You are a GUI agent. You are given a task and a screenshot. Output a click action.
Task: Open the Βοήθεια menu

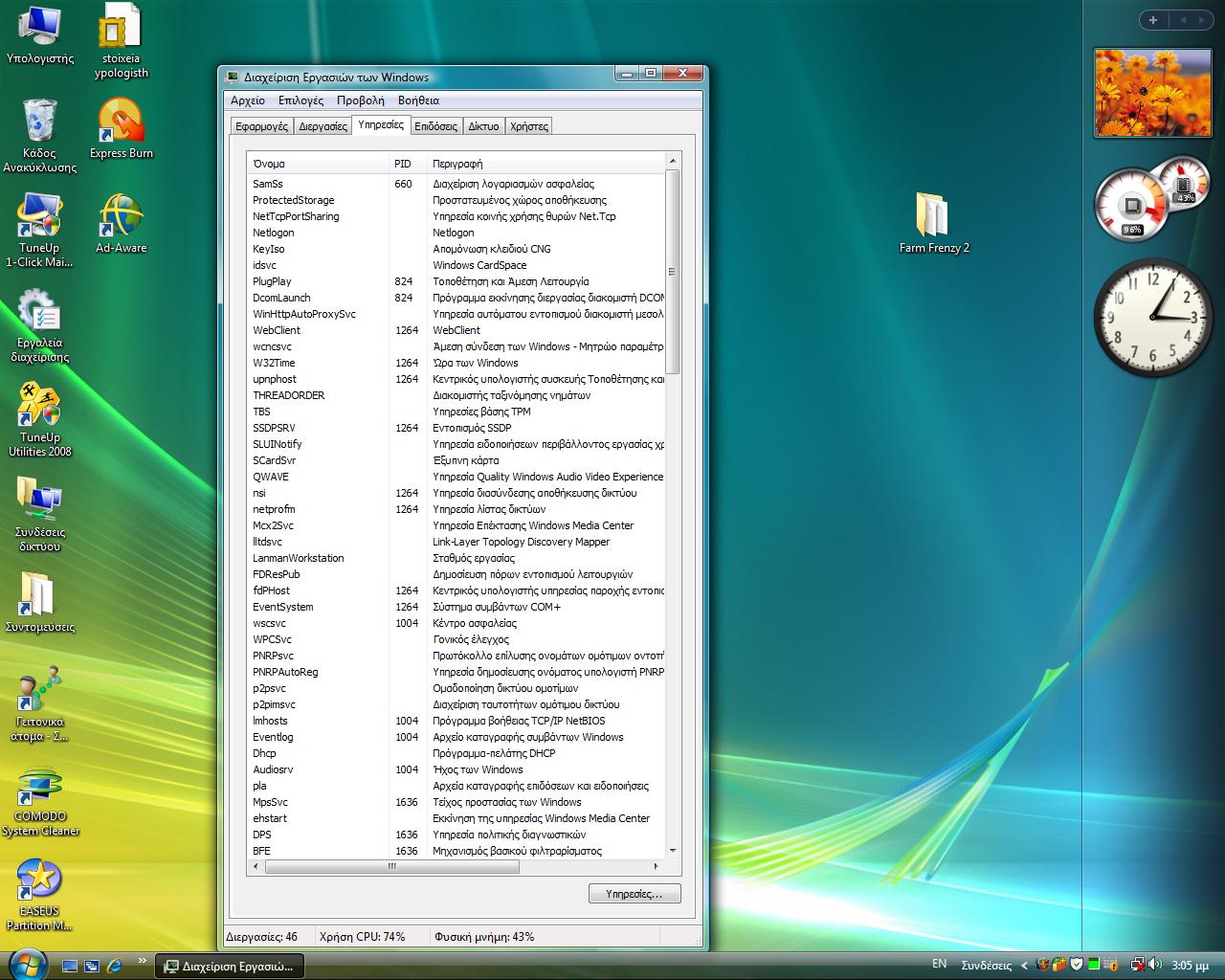point(418,100)
